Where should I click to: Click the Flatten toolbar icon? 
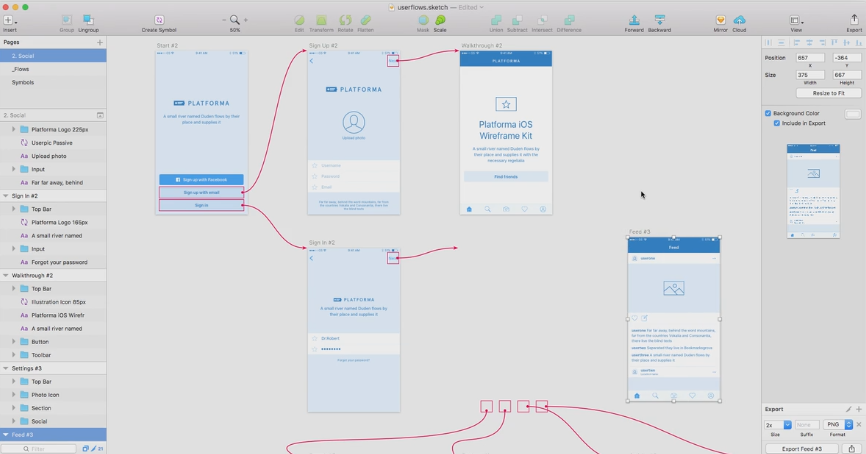pos(366,20)
